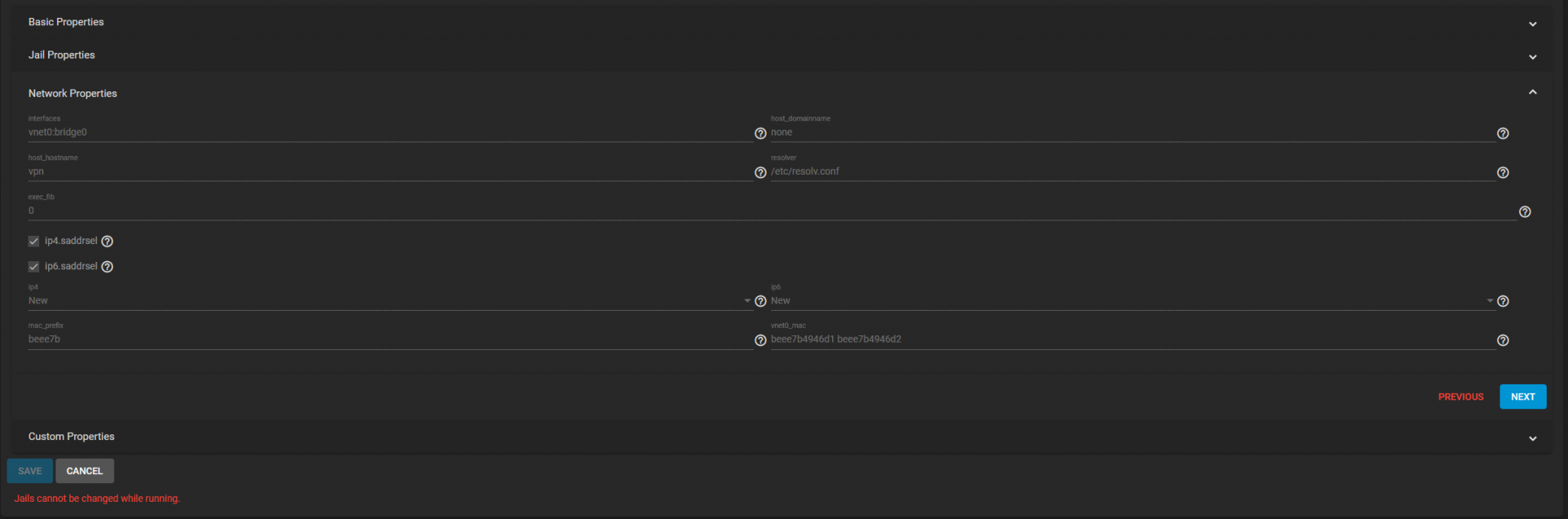Click help icon for interfaces field
This screenshot has width=1568, height=519.
click(x=760, y=133)
